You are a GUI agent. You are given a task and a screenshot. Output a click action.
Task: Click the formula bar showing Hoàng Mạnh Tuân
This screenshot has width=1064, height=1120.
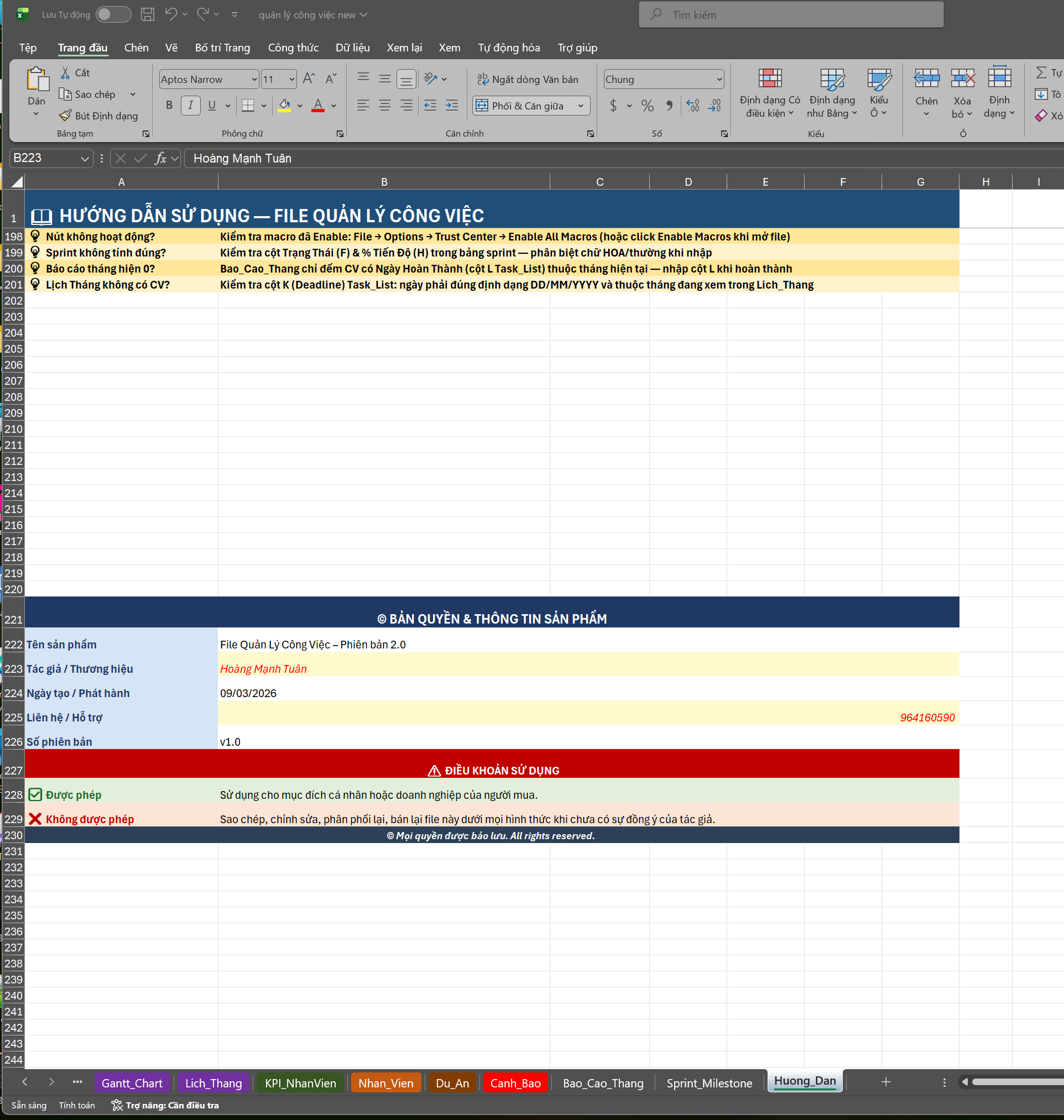pyautogui.click(x=623, y=158)
